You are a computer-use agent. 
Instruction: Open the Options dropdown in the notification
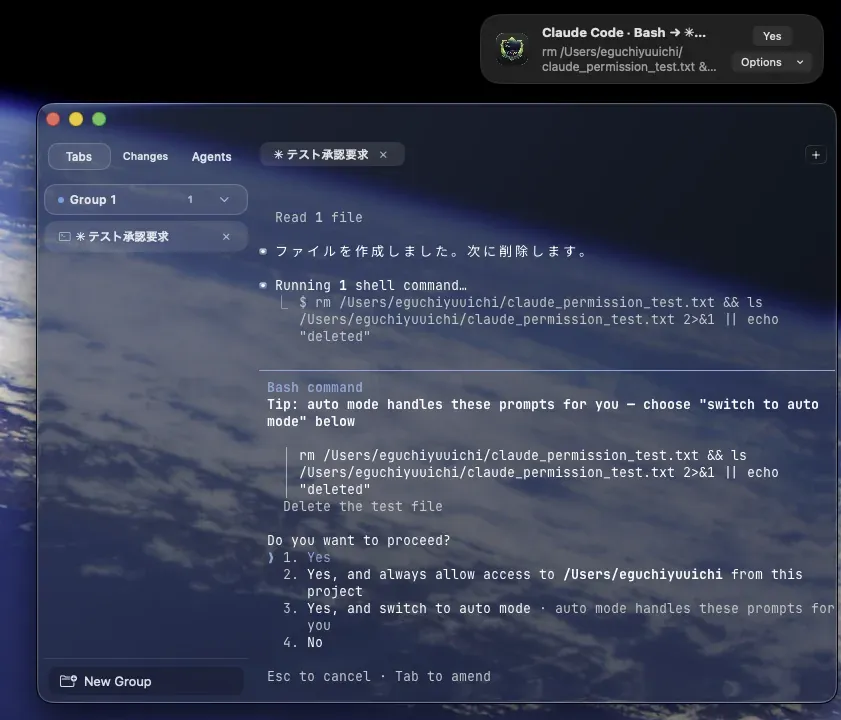(771, 62)
